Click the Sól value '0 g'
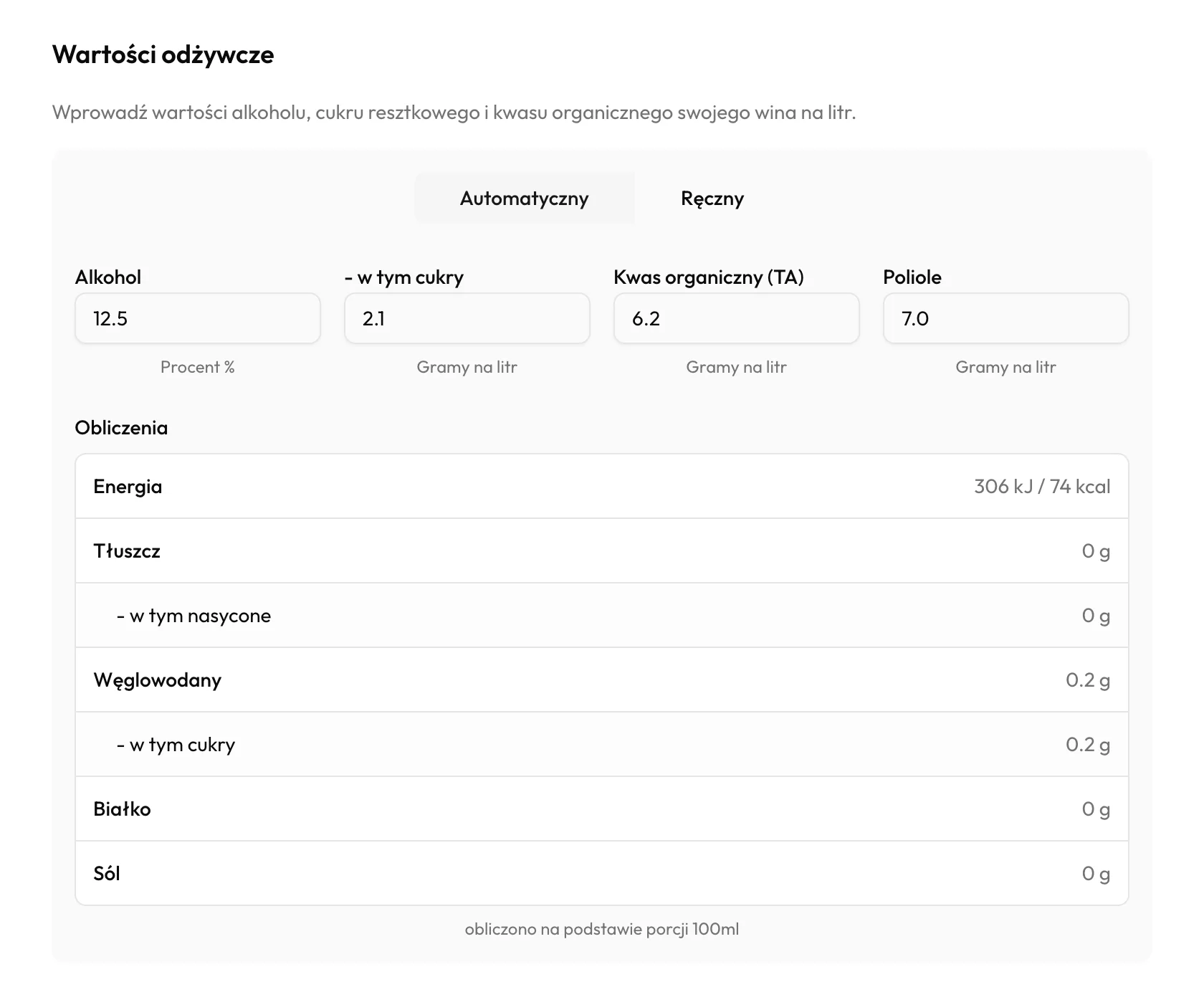Image resolution: width=1204 pixels, height=982 pixels. (1096, 874)
